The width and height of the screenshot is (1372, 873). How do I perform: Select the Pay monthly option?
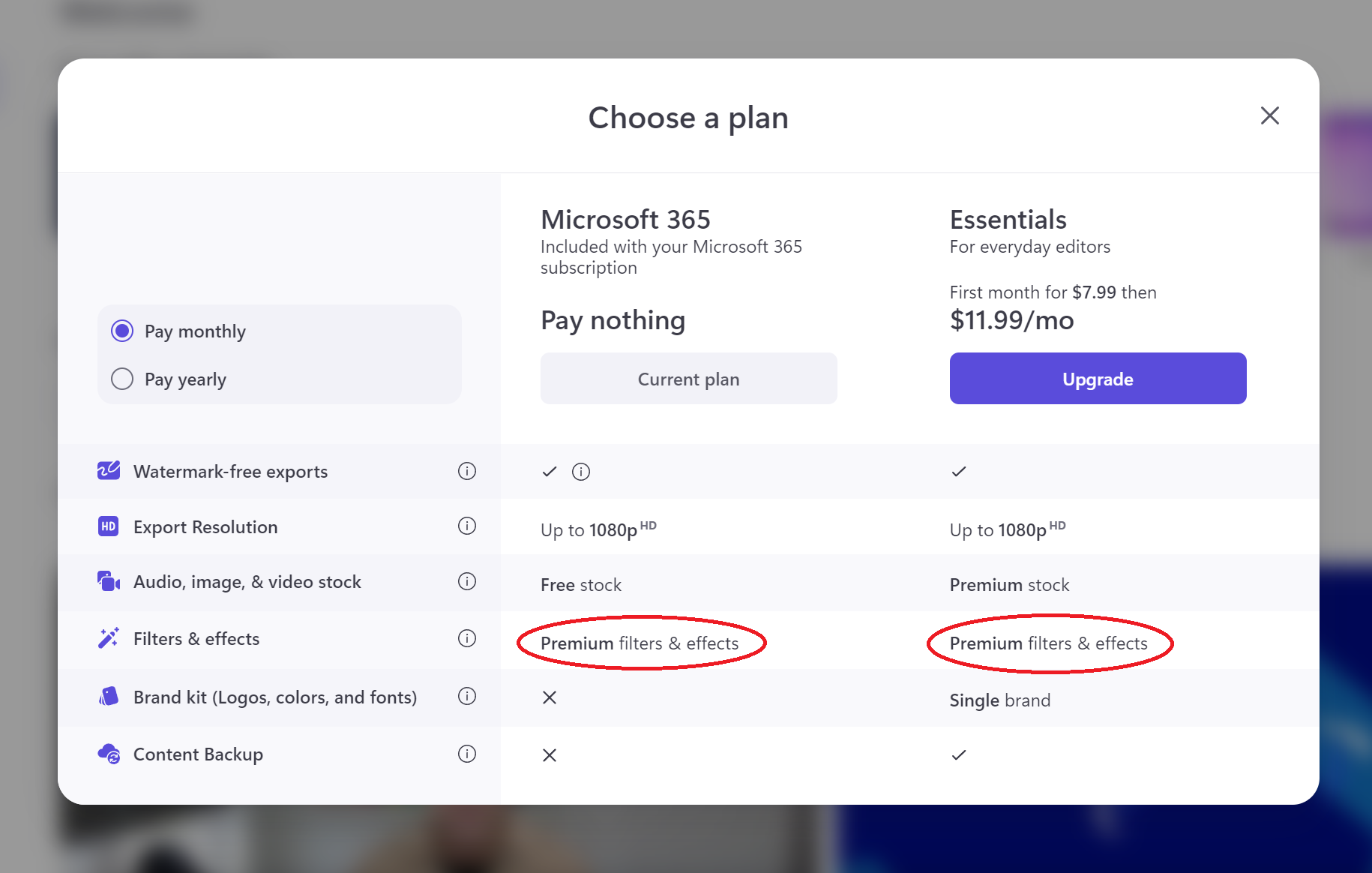point(122,331)
